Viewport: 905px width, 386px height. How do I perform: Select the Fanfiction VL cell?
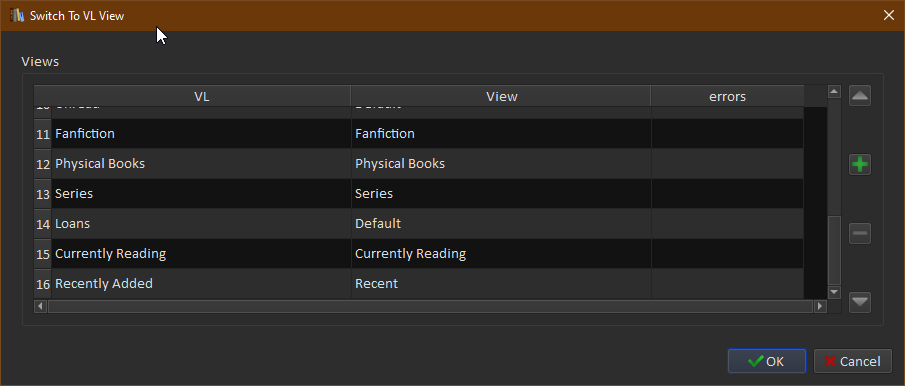[x=201, y=134]
